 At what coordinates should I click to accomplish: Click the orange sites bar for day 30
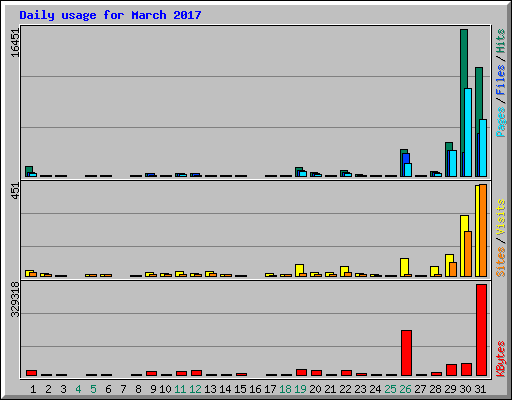coord(468,254)
